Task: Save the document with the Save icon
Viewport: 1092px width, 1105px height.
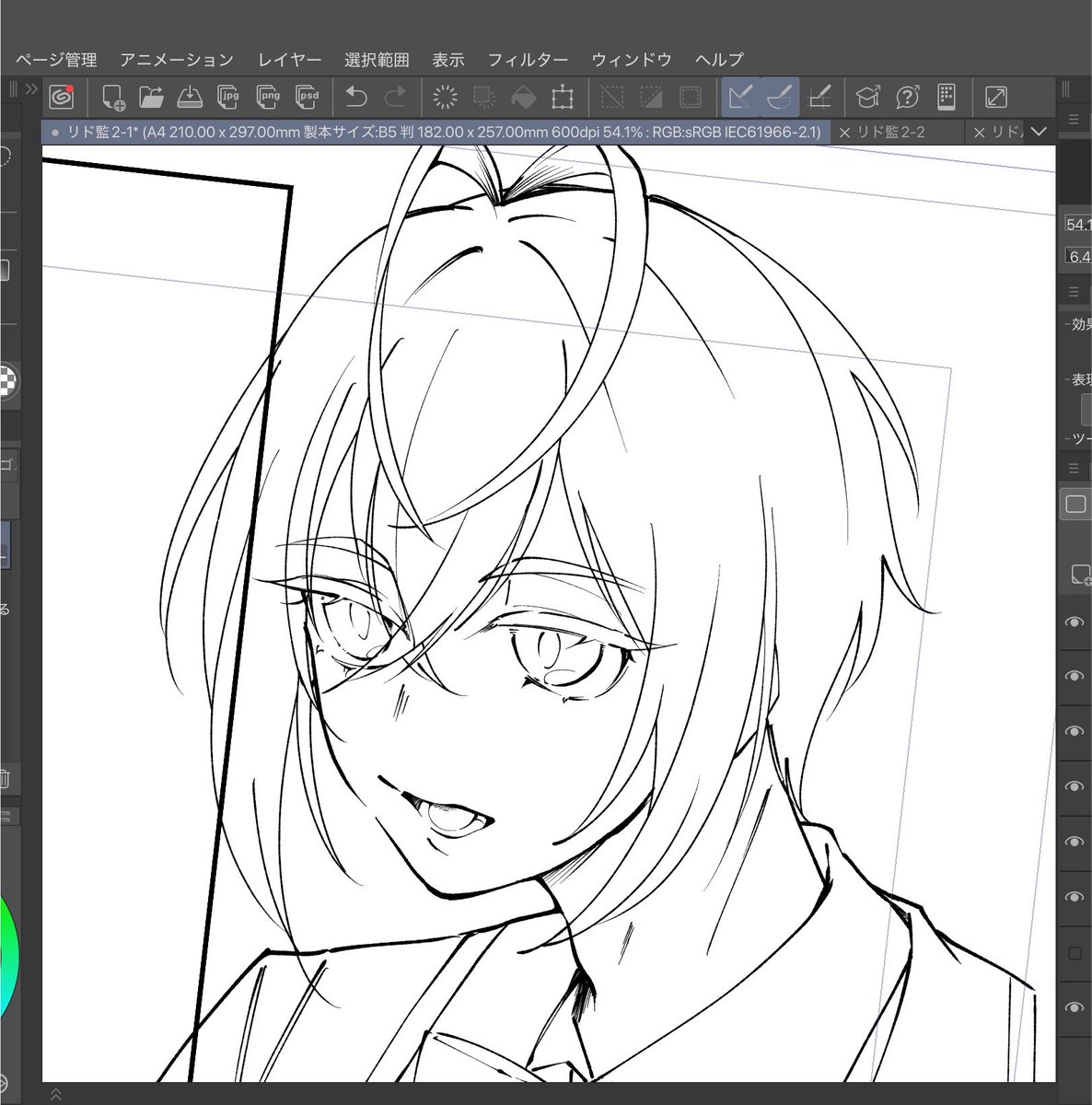Action: 190,97
